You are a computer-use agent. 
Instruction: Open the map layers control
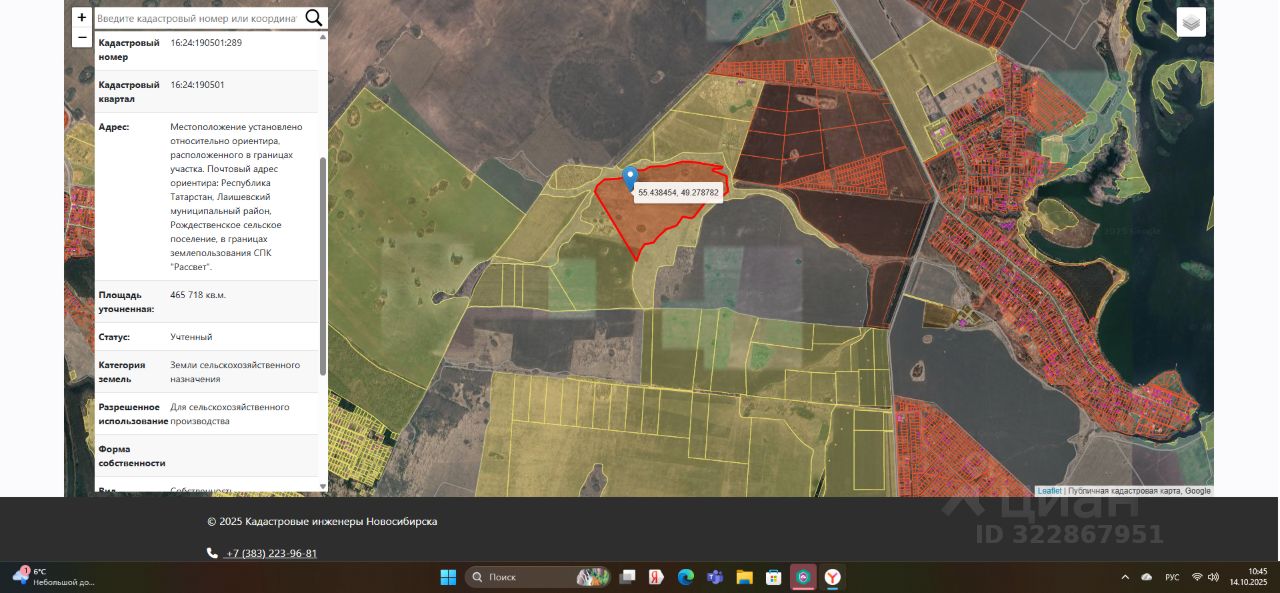point(1191,22)
